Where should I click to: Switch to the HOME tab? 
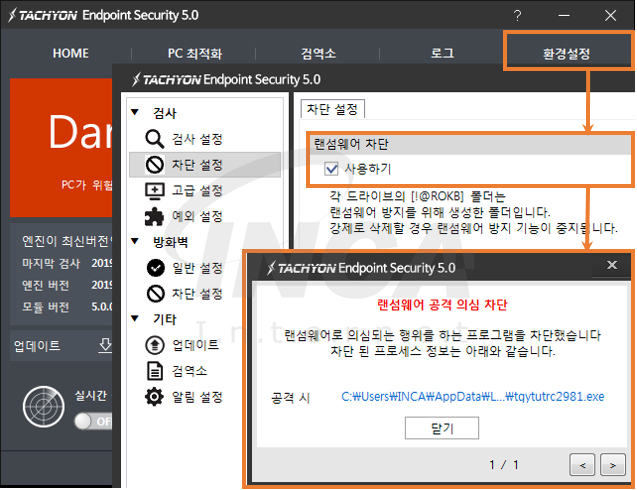(x=71, y=53)
